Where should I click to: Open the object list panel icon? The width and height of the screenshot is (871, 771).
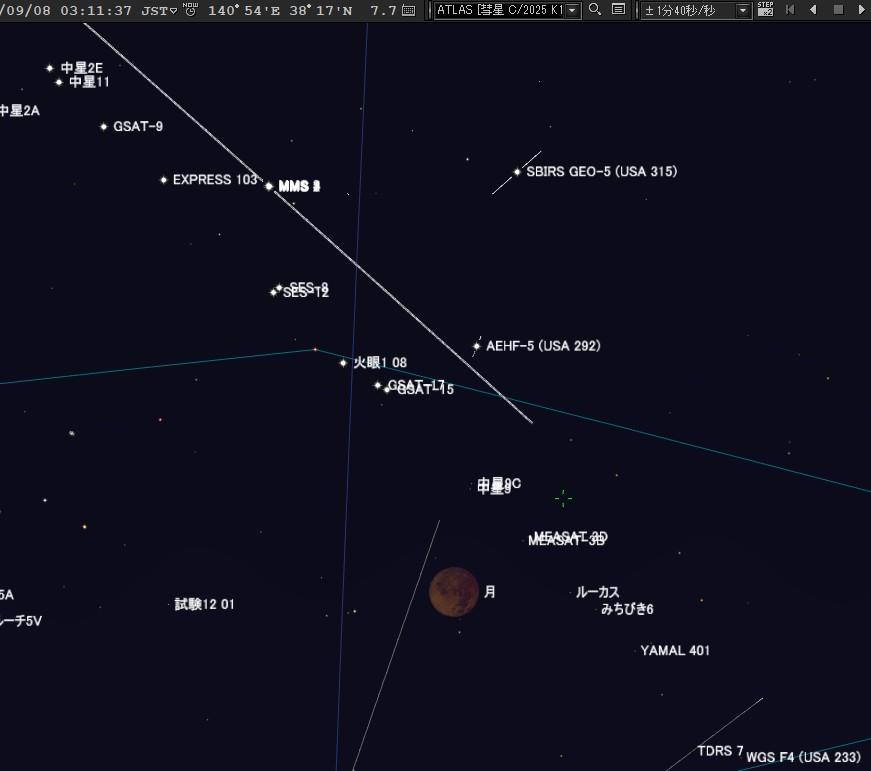(619, 10)
